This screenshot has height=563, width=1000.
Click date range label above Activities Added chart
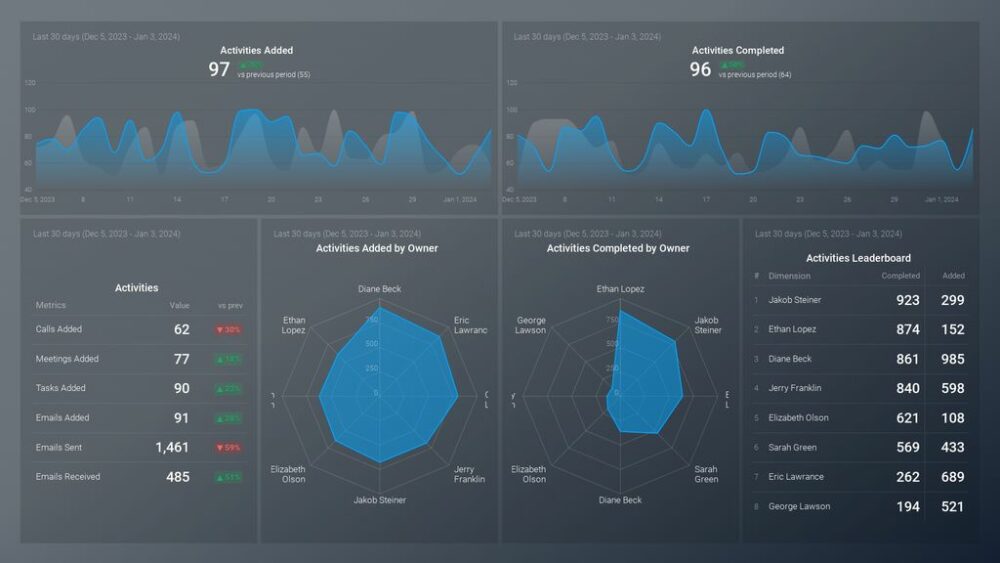coord(106,37)
